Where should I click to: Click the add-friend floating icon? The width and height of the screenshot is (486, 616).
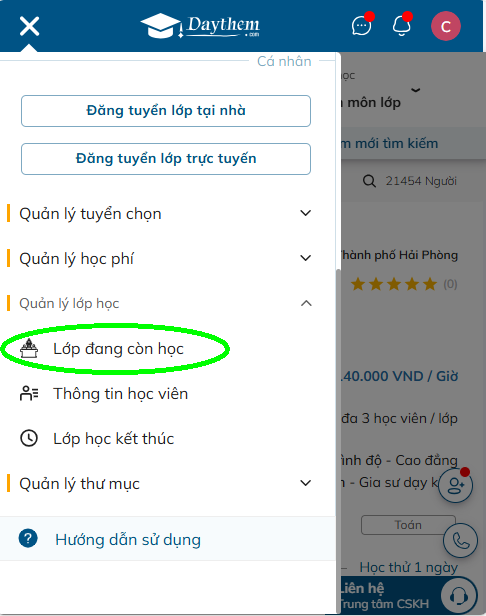point(455,485)
